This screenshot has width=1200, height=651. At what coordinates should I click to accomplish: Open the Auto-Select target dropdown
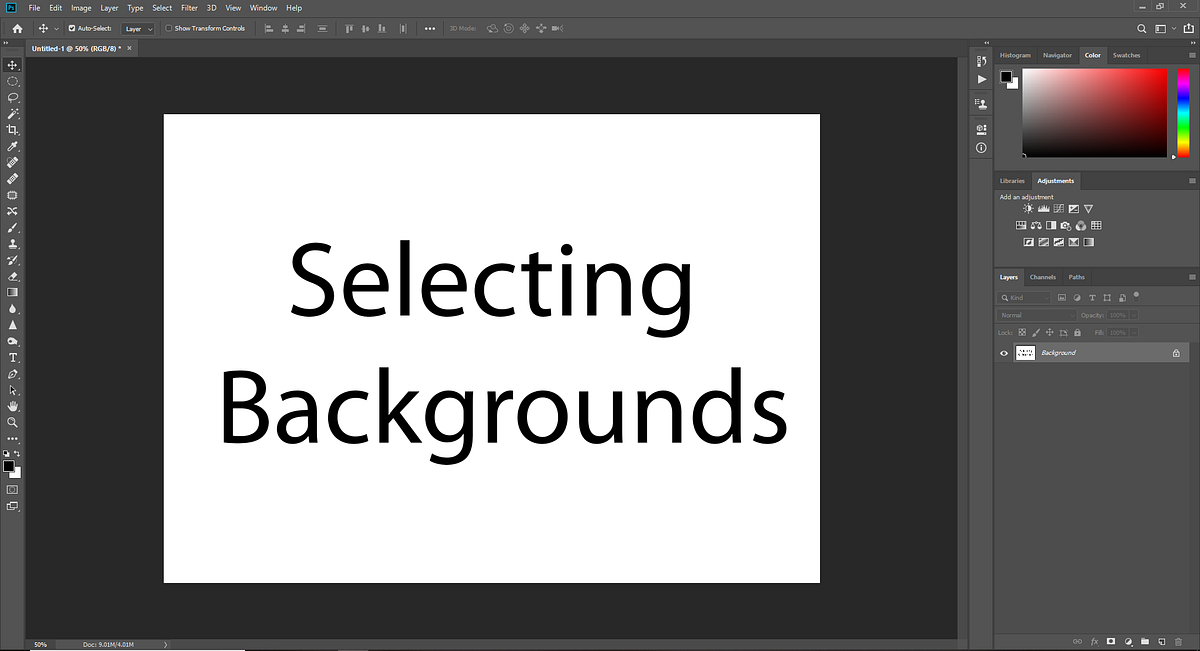pyautogui.click(x=138, y=28)
